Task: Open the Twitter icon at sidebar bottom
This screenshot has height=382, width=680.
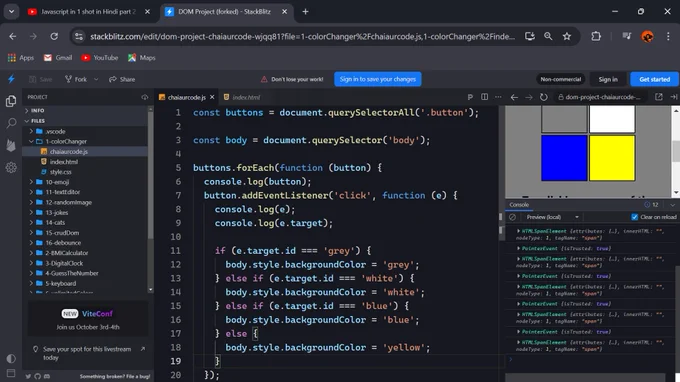Action: (x=28, y=376)
